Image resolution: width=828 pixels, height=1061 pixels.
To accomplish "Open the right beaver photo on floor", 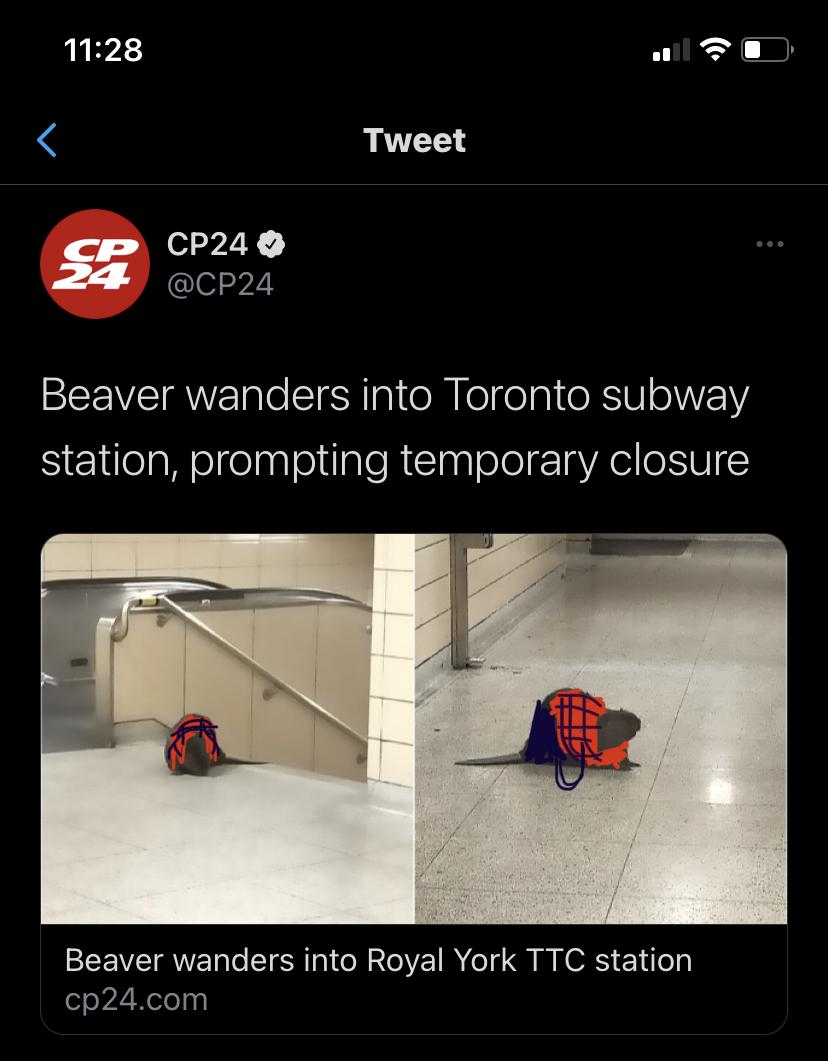I will coord(601,729).
